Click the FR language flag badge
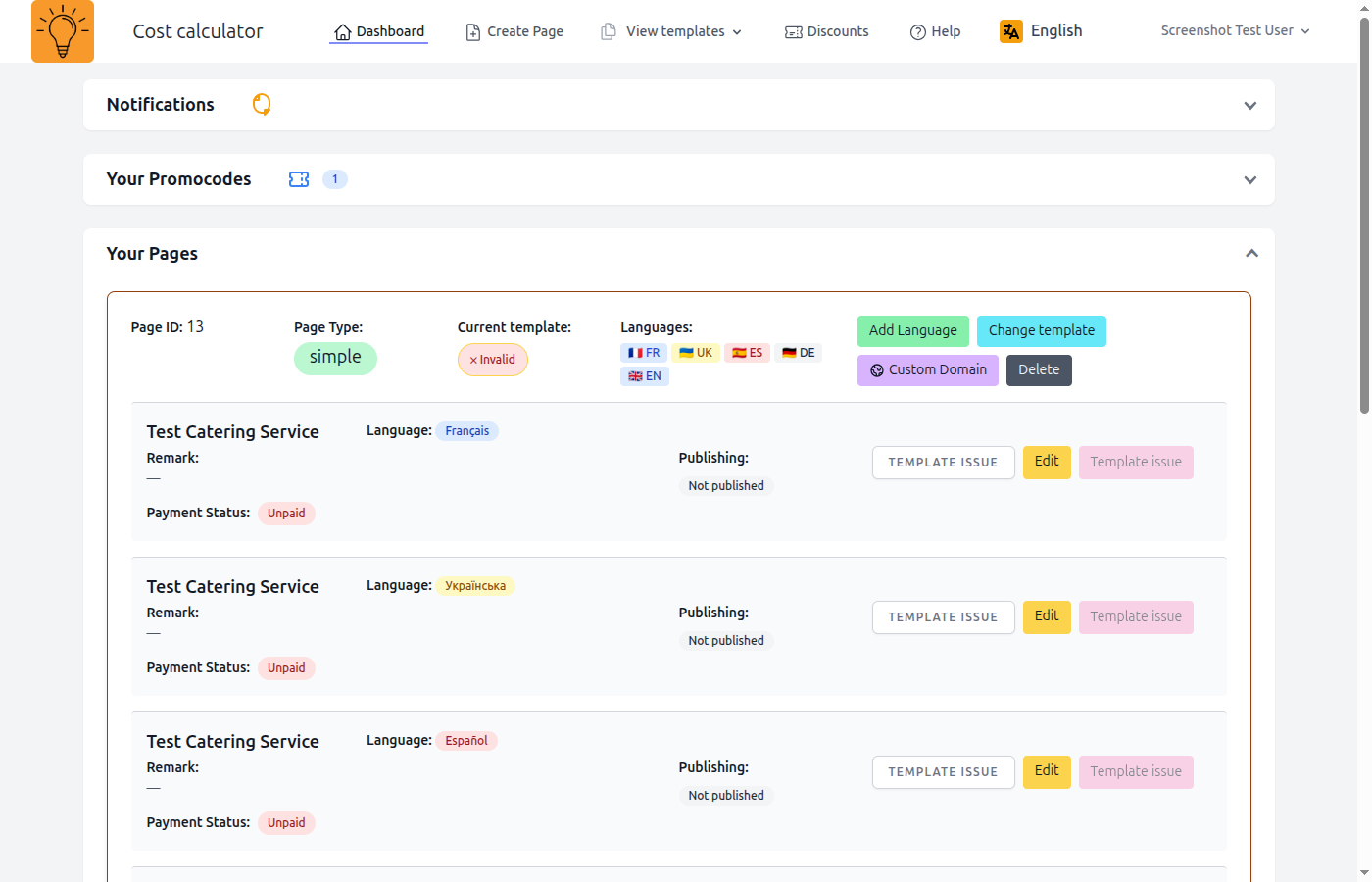The image size is (1372, 882). [x=644, y=353]
